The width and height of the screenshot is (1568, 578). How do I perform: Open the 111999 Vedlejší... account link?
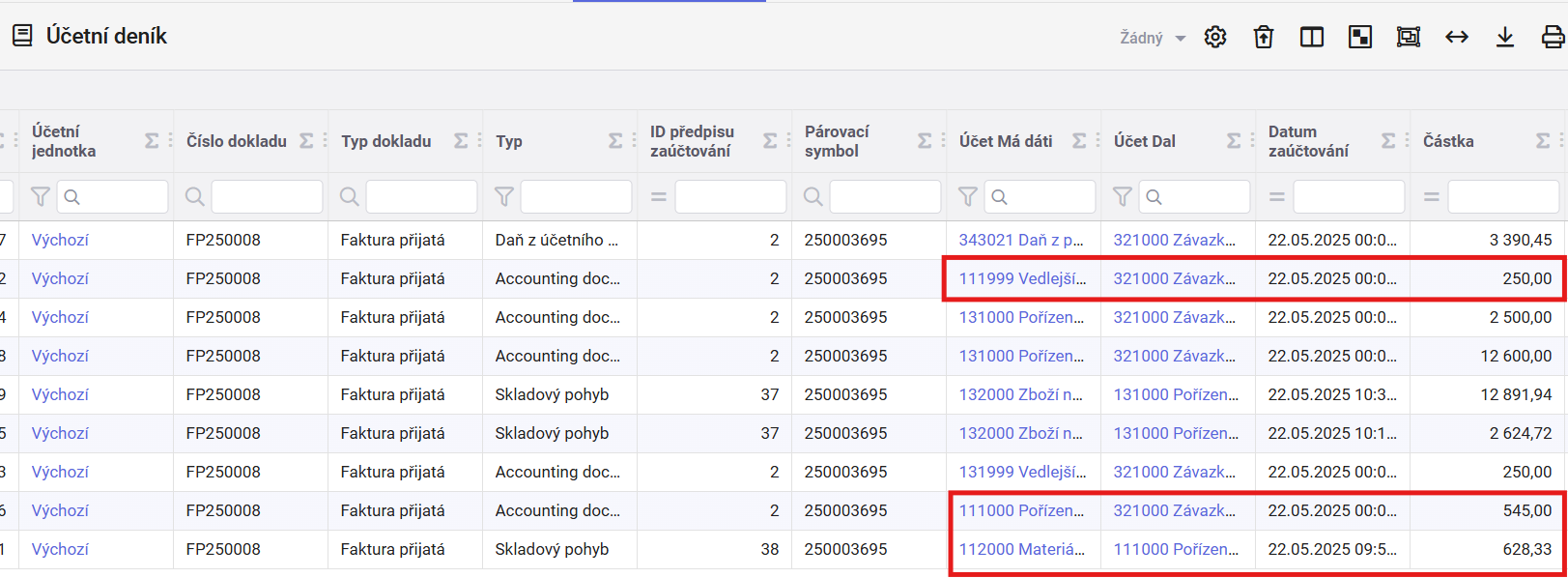click(1022, 278)
